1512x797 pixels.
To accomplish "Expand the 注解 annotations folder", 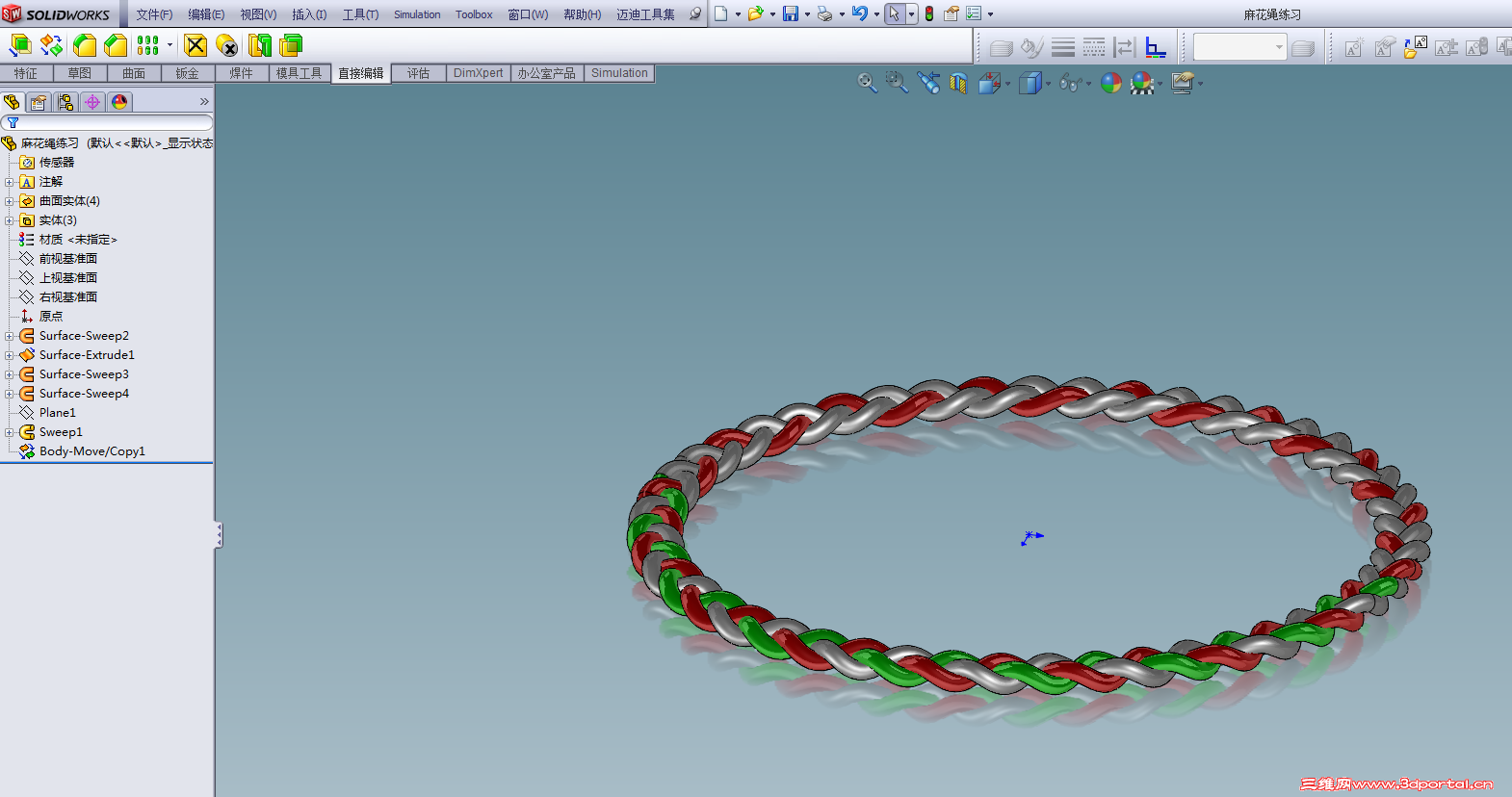I will (x=10, y=182).
